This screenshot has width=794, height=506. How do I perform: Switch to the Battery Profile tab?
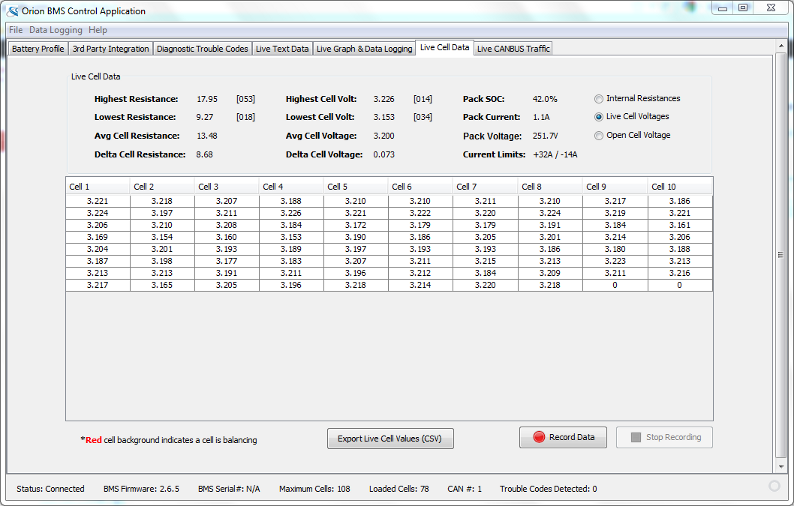coord(38,49)
